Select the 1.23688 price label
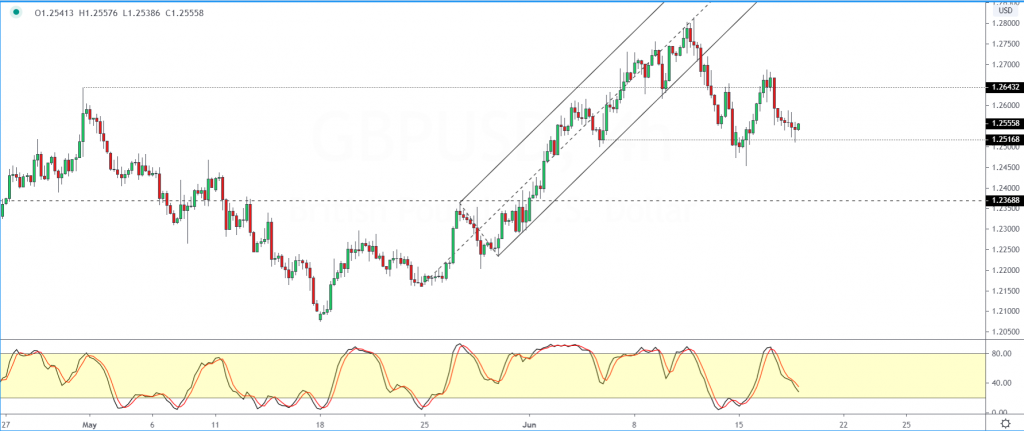This screenshot has height=431, width=1024. (1005, 200)
